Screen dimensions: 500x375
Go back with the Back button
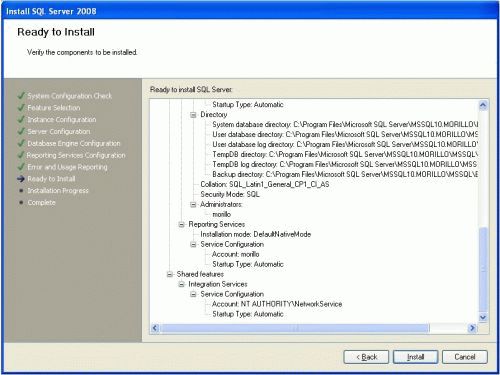pos(366,357)
